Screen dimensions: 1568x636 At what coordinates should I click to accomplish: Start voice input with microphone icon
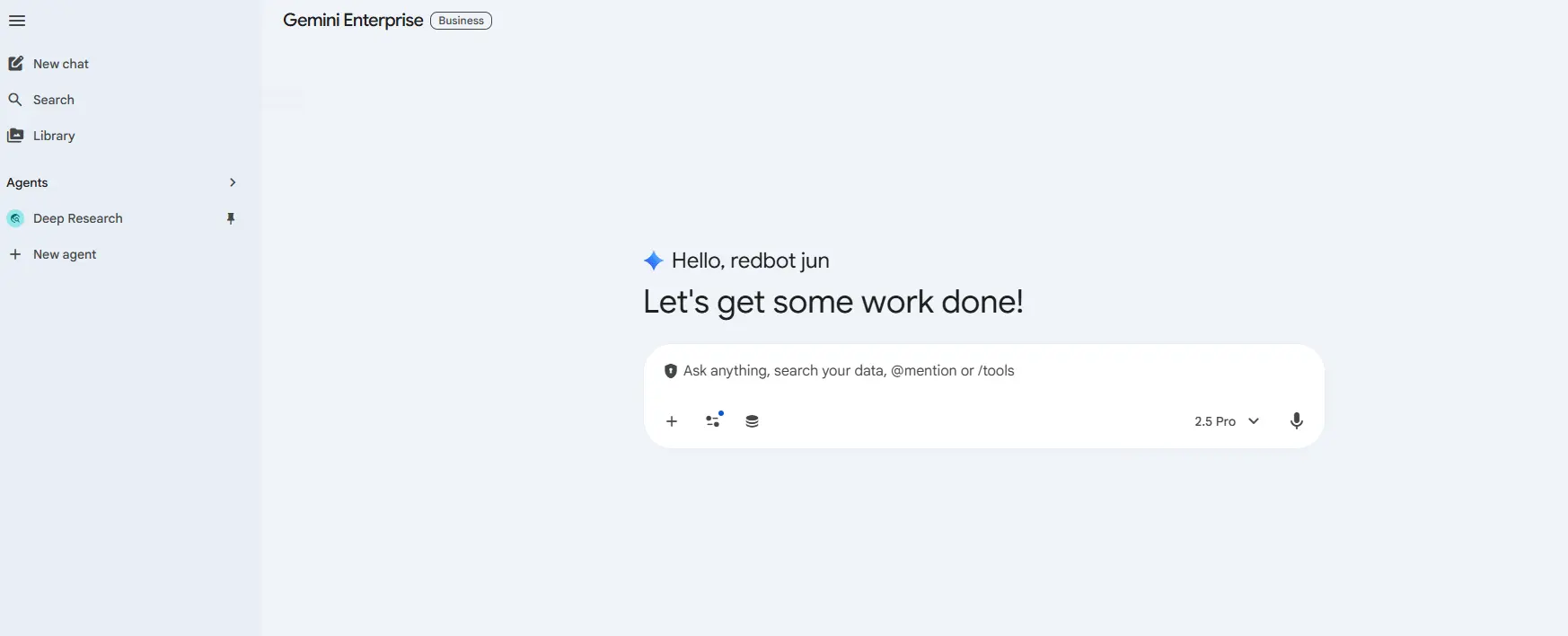coord(1296,420)
